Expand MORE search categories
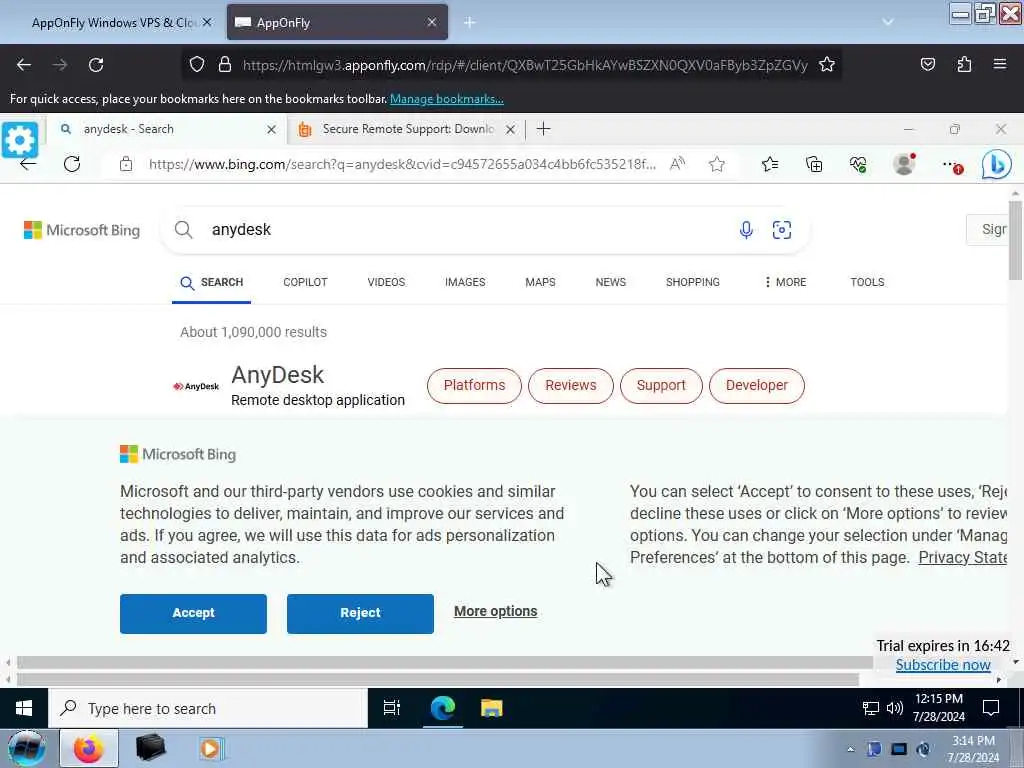 (784, 282)
